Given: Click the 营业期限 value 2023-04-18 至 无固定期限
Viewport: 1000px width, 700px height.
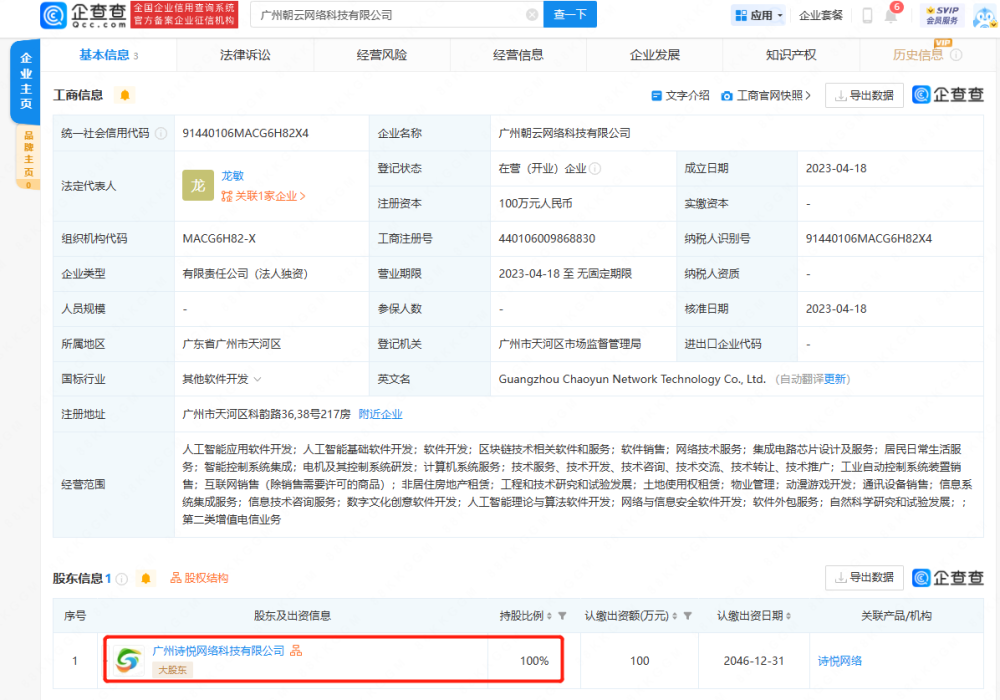Looking at the screenshot, I should click(x=565, y=273).
